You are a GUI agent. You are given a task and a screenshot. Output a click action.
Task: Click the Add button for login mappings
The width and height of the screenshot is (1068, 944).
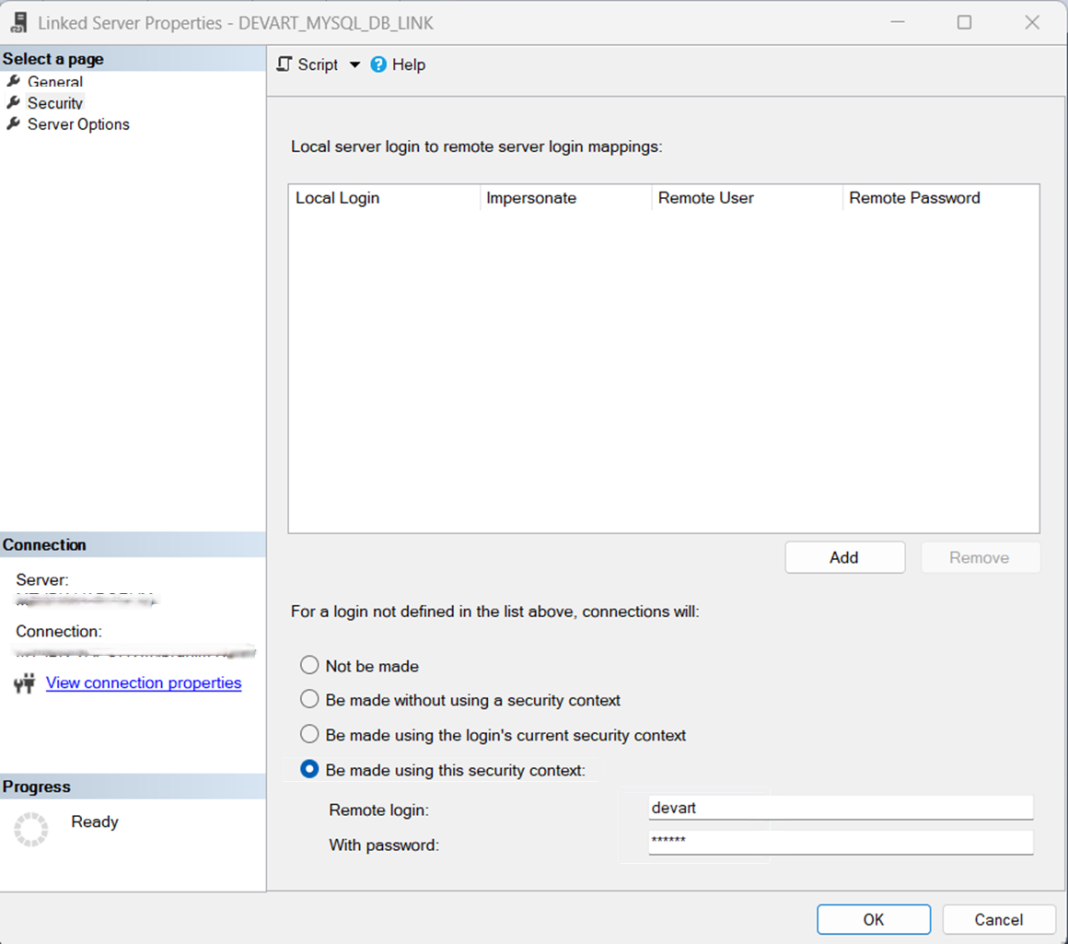[x=845, y=558]
